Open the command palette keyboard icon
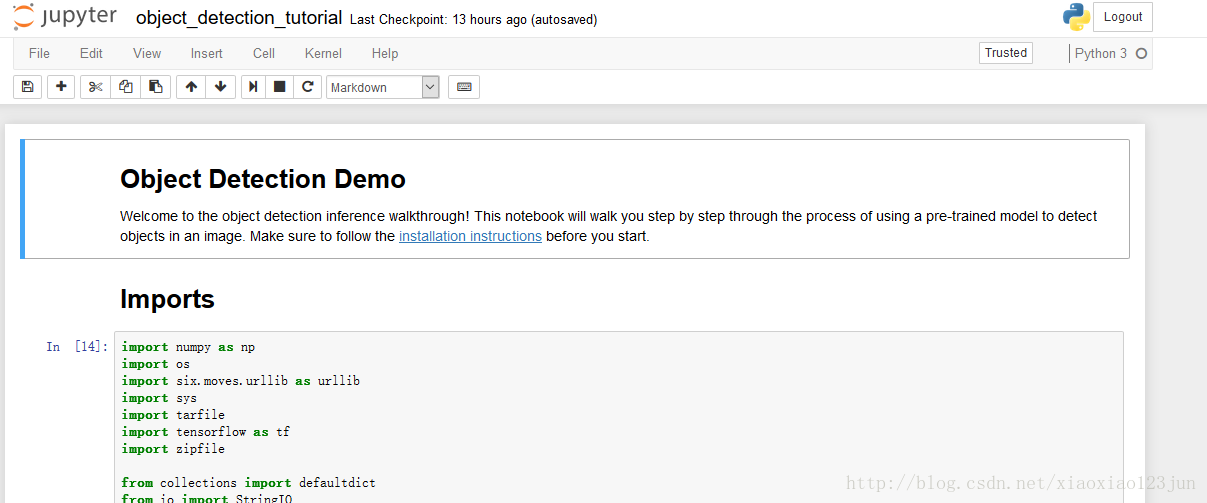The image size is (1207, 503). click(x=464, y=87)
